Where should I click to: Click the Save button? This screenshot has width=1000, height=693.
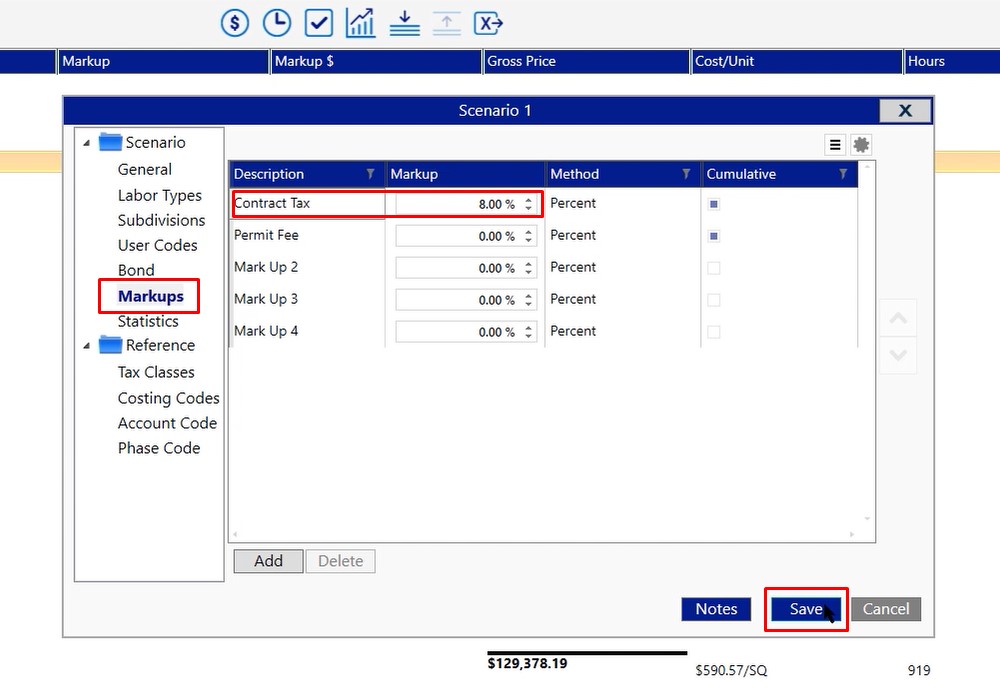click(x=806, y=609)
